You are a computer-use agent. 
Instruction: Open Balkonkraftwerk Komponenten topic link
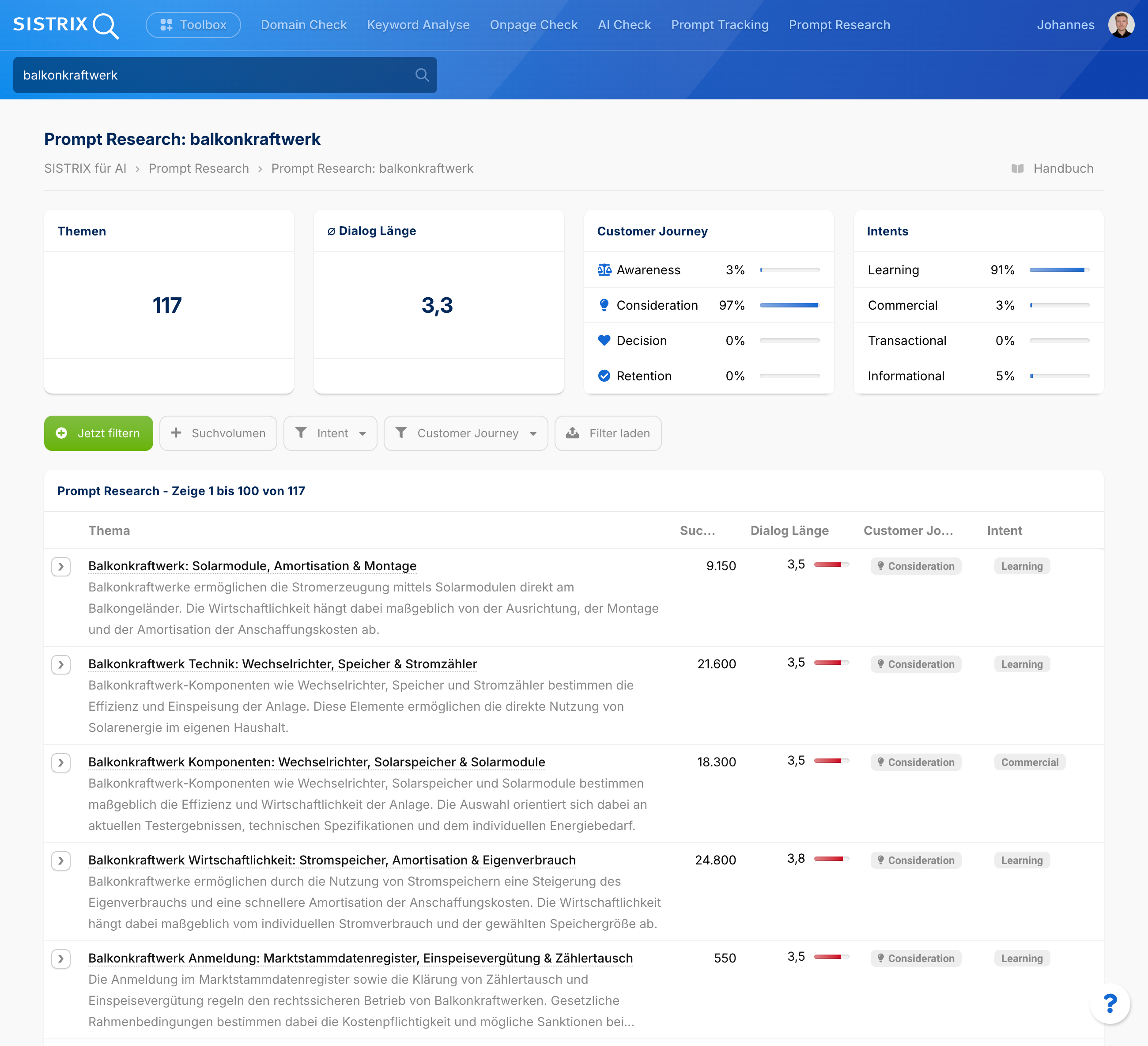[317, 762]
